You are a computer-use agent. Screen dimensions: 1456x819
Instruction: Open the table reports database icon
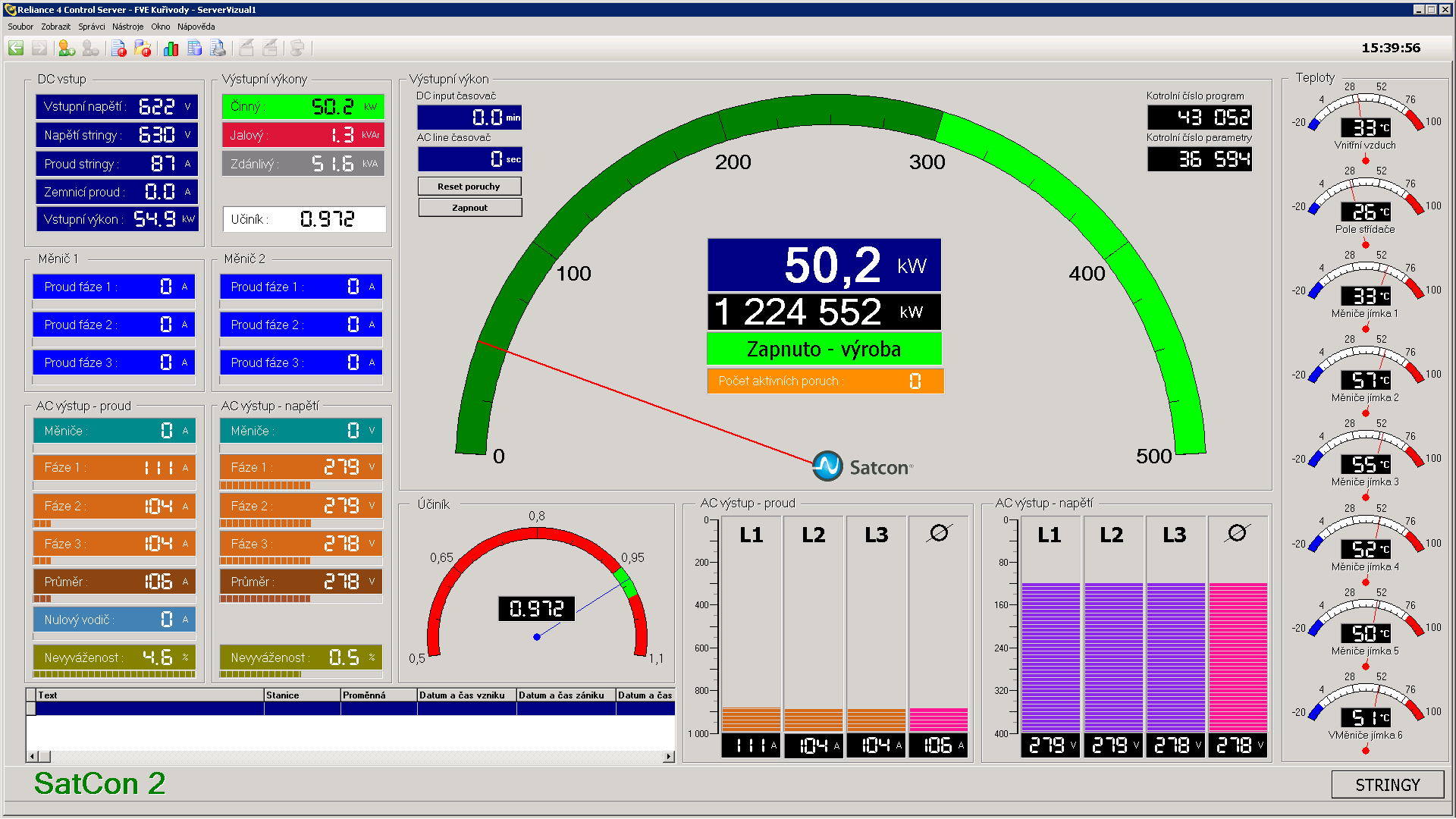point(195,49)
